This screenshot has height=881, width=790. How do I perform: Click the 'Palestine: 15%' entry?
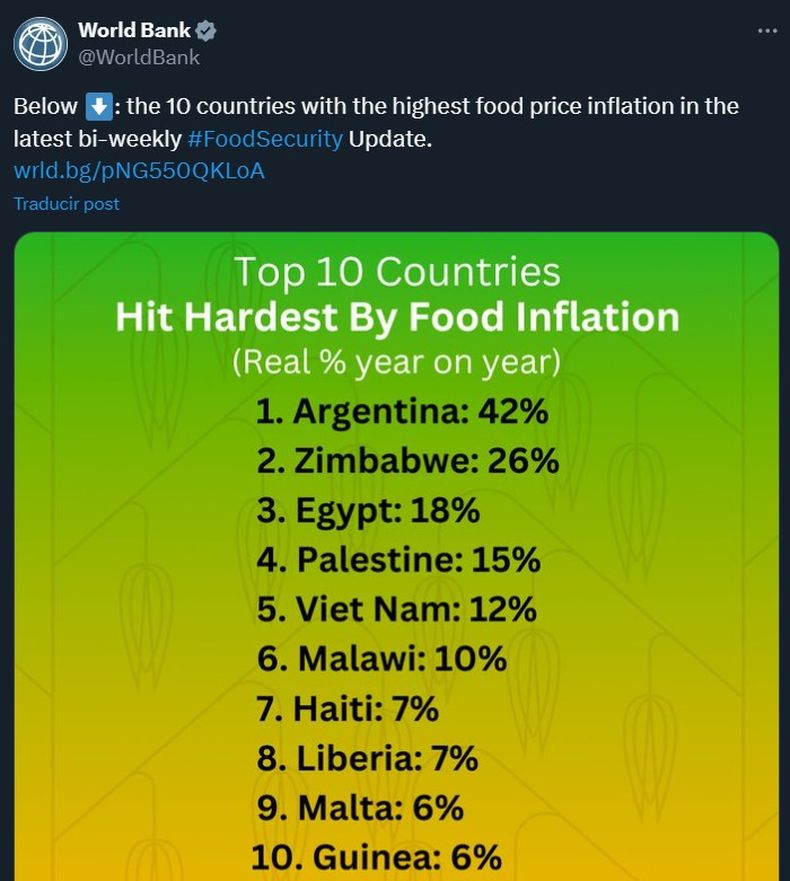click(x=398, y=559)
